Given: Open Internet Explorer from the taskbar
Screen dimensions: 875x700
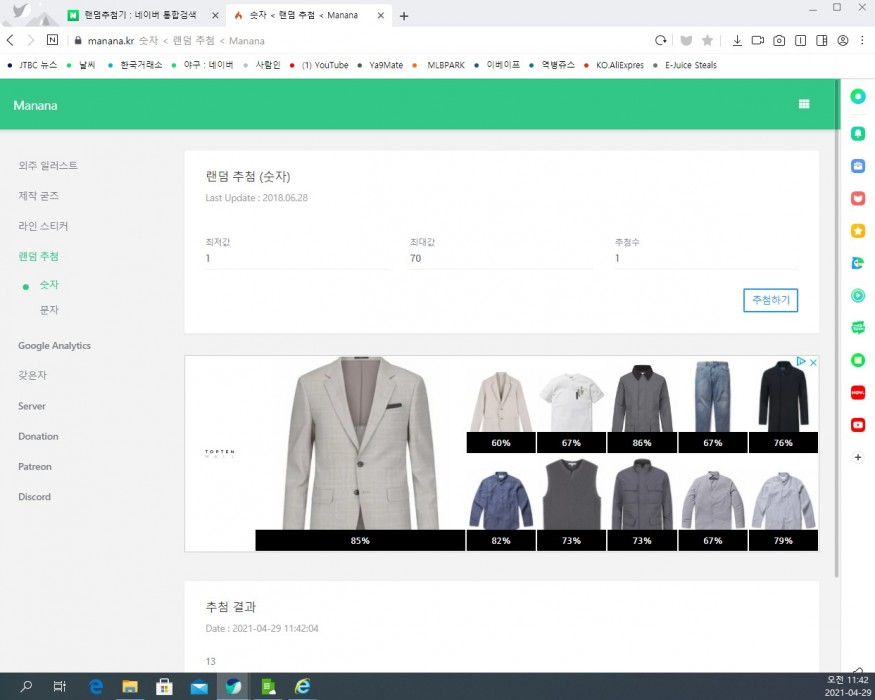Looking at the screenshot, I should click(x=302, y=686).
